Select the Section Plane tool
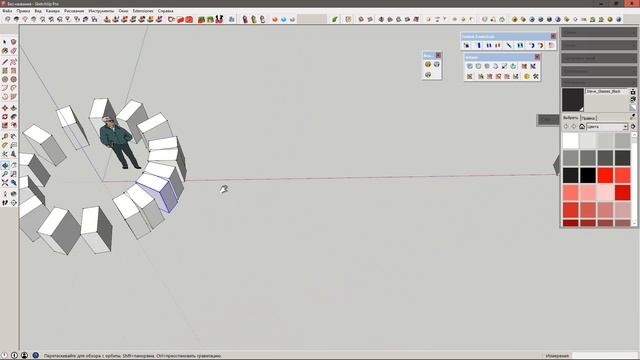The width and height of the screenshot is (640, 360). [x=13, y=202]
